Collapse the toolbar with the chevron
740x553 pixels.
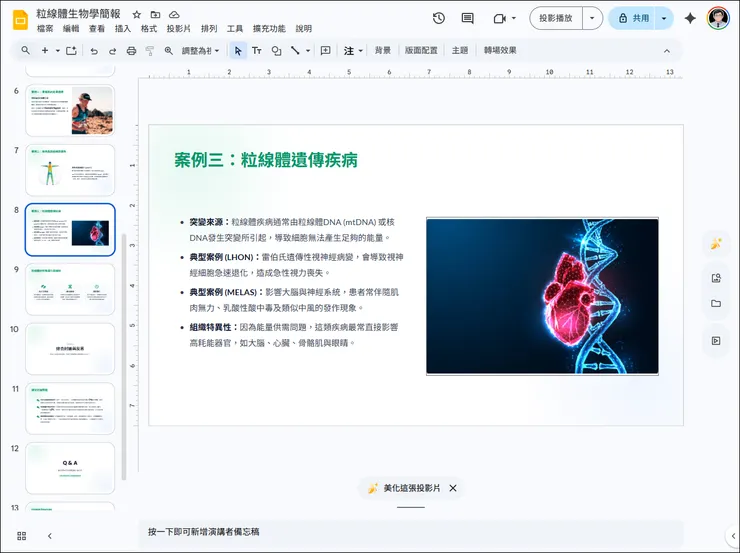click(668, 50)
